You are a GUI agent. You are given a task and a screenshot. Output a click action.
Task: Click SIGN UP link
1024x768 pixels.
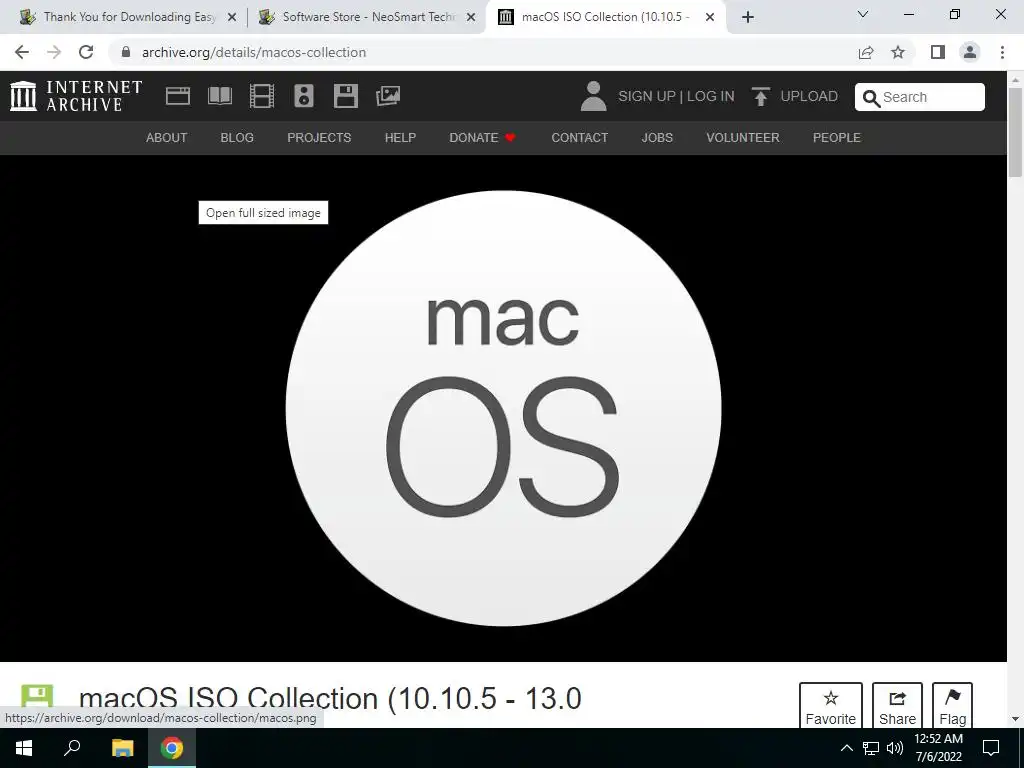[x=647, y=96]
